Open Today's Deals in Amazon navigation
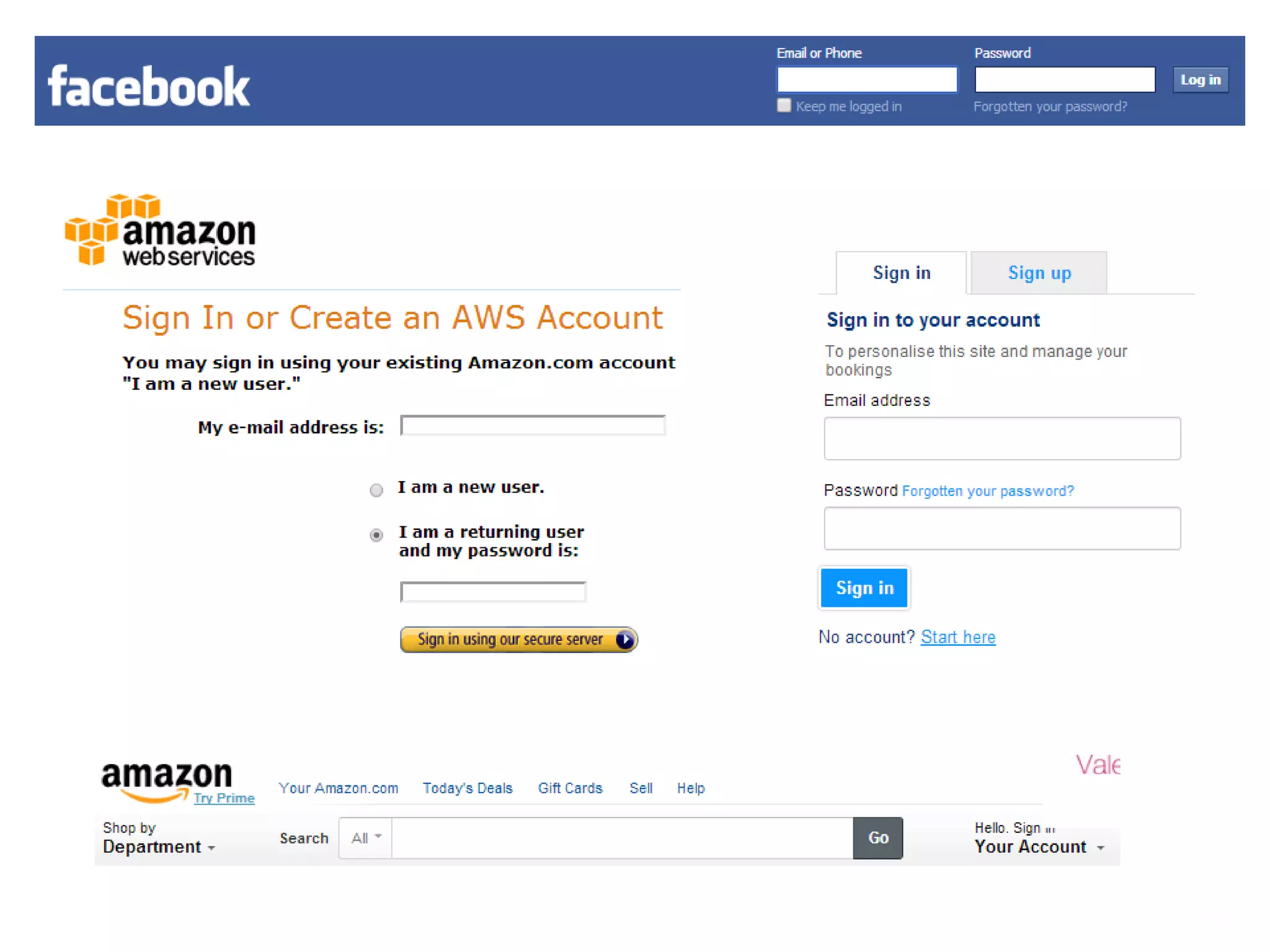 tap(468, 788)
